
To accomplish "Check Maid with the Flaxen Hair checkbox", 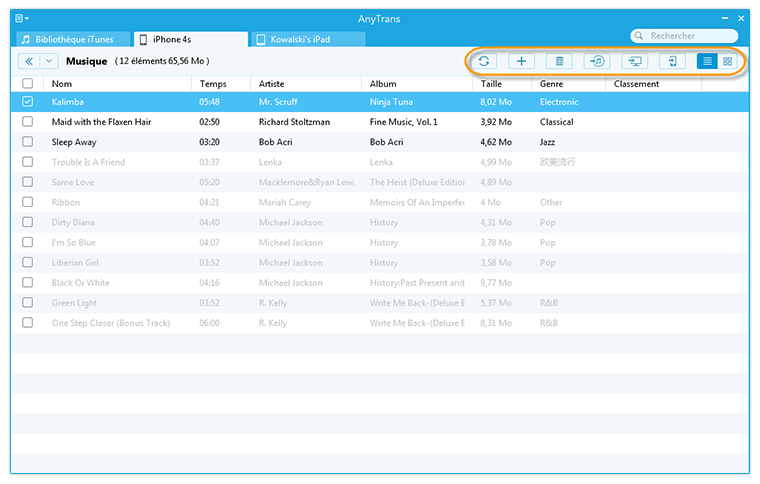I will (28, 122).
